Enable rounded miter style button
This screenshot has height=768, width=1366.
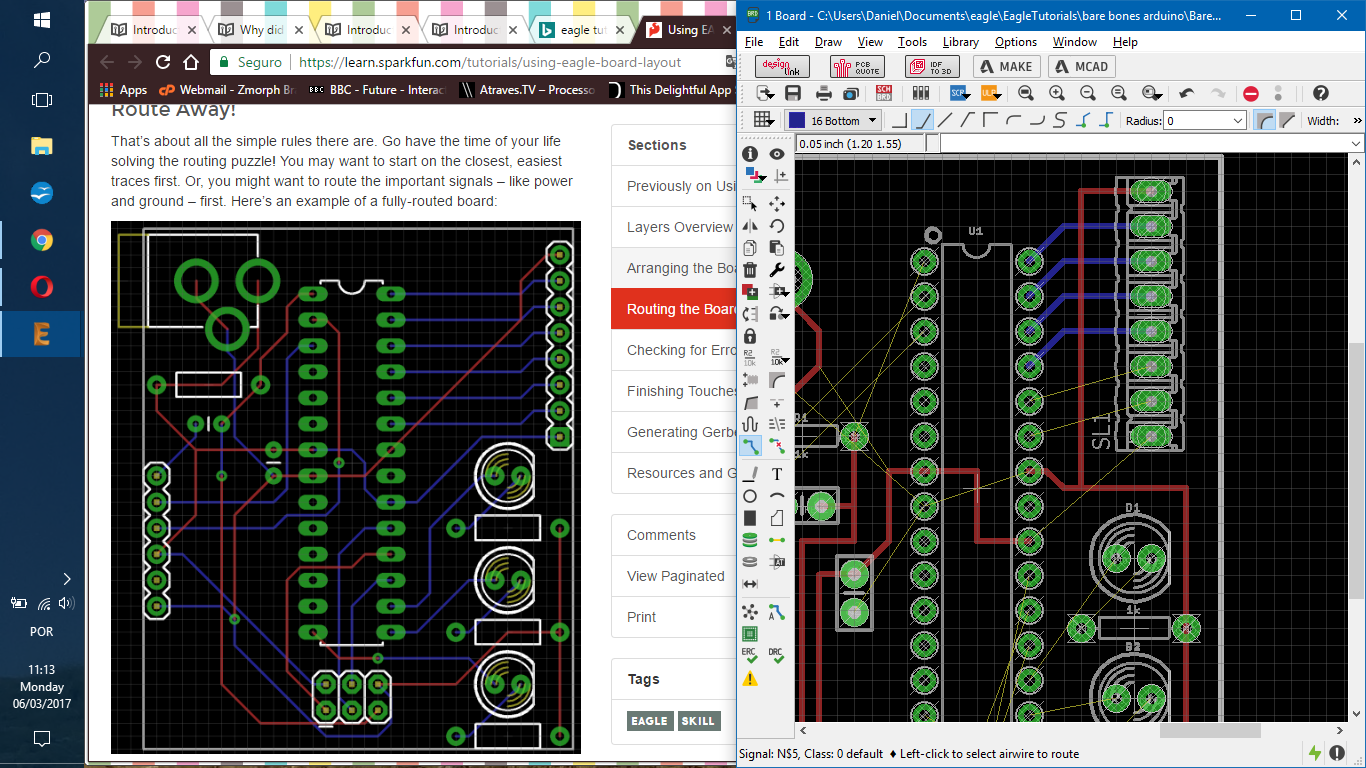pyautogui.click(x=1264, y=121)
